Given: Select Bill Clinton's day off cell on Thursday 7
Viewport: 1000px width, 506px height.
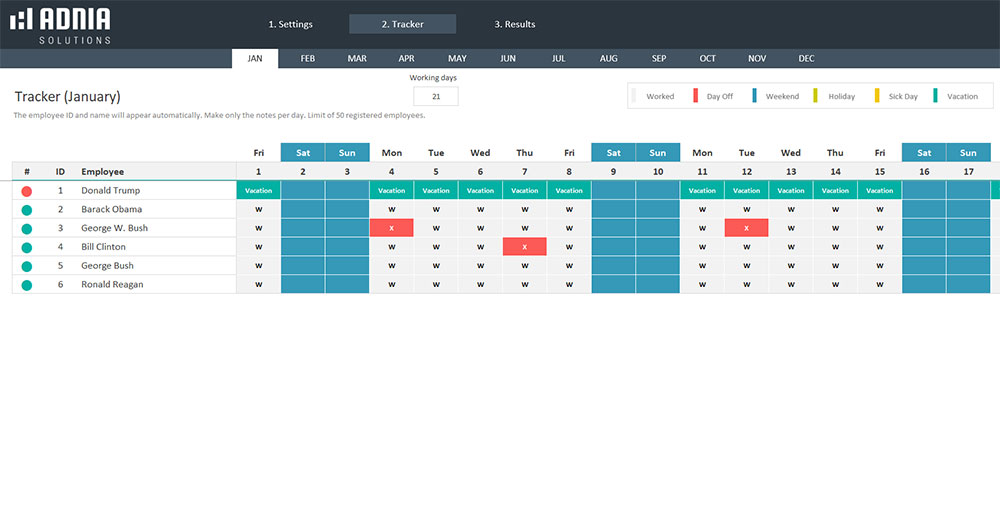Looking at the screenshot, I should coord(525,247).
